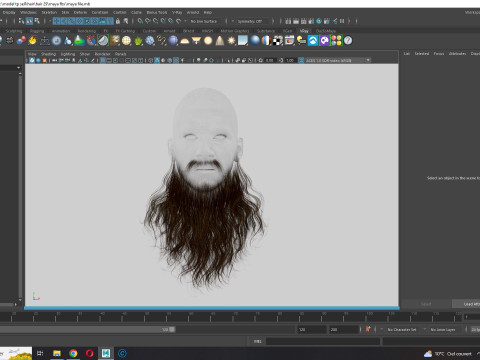The height and width of the screenshot is (360, 480).
Task: Select by object type mode icon
Action: click(29, 21)
